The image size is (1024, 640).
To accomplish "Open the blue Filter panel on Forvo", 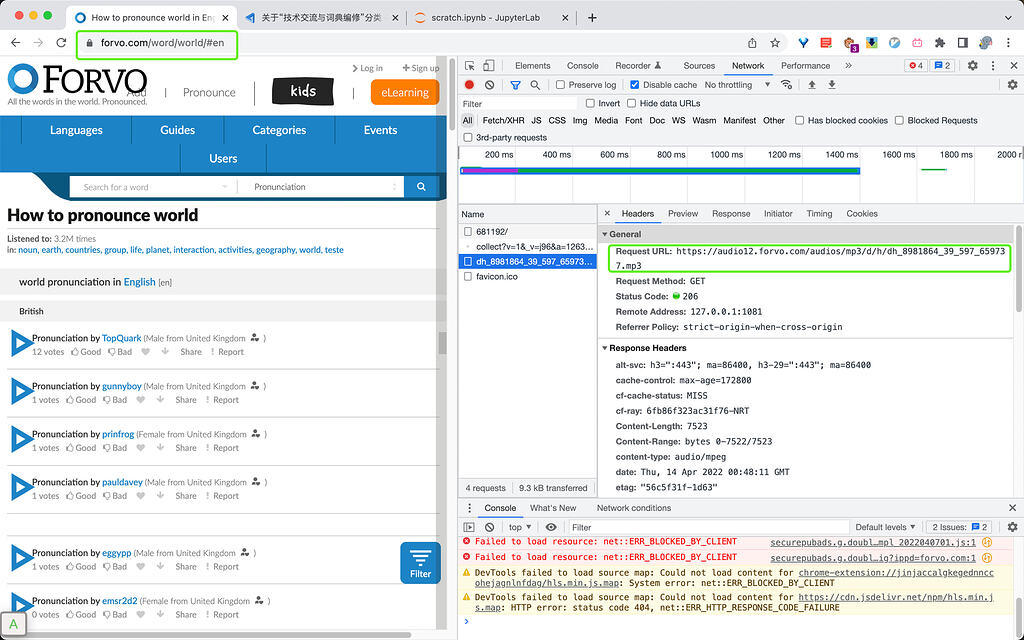I will [x=419, y=562].
